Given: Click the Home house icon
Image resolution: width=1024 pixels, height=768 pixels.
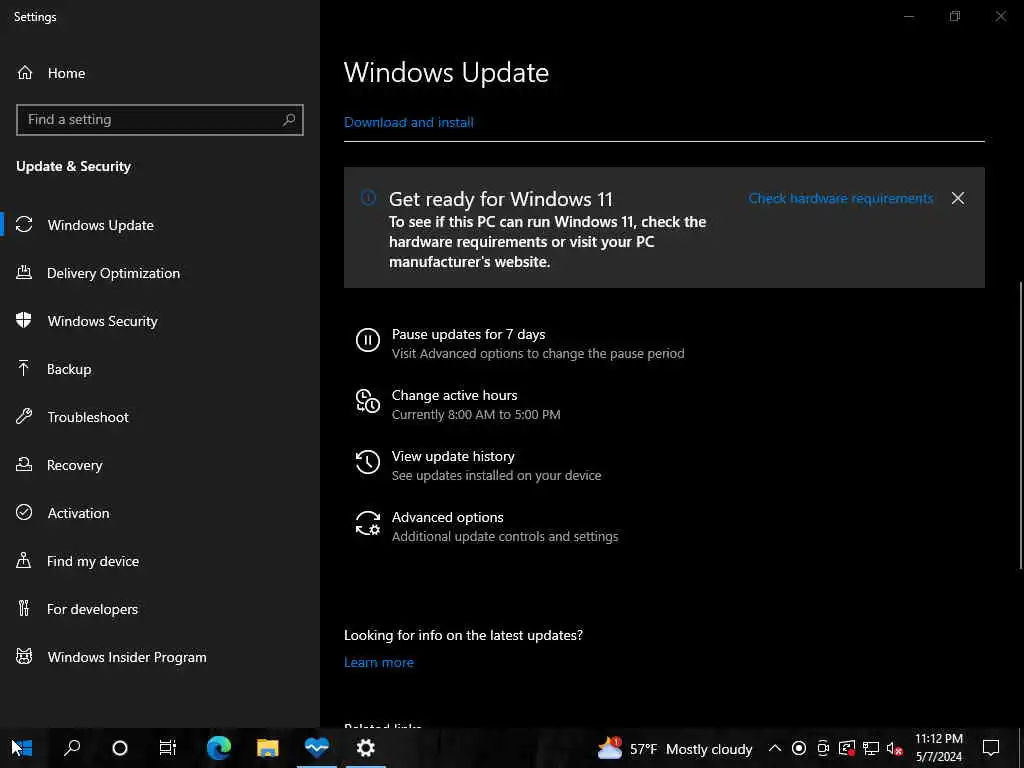Looking at the screenshot, I should click(25, 73).
